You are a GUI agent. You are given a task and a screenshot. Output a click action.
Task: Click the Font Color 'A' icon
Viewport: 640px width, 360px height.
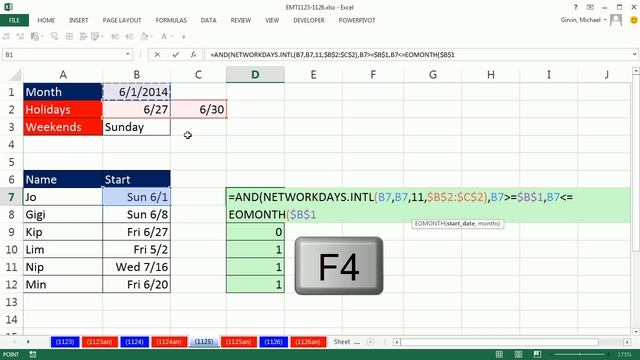(x=164, y=36)
